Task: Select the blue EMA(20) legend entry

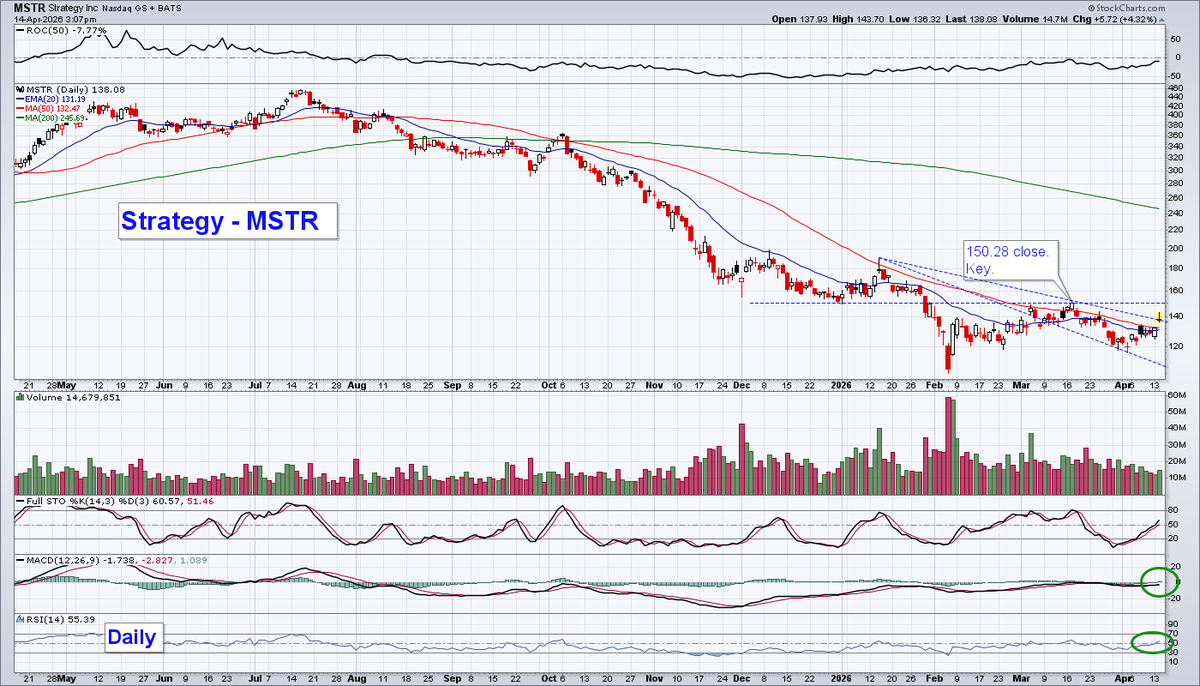Action: pyautogui.click(x=51, y=100)
